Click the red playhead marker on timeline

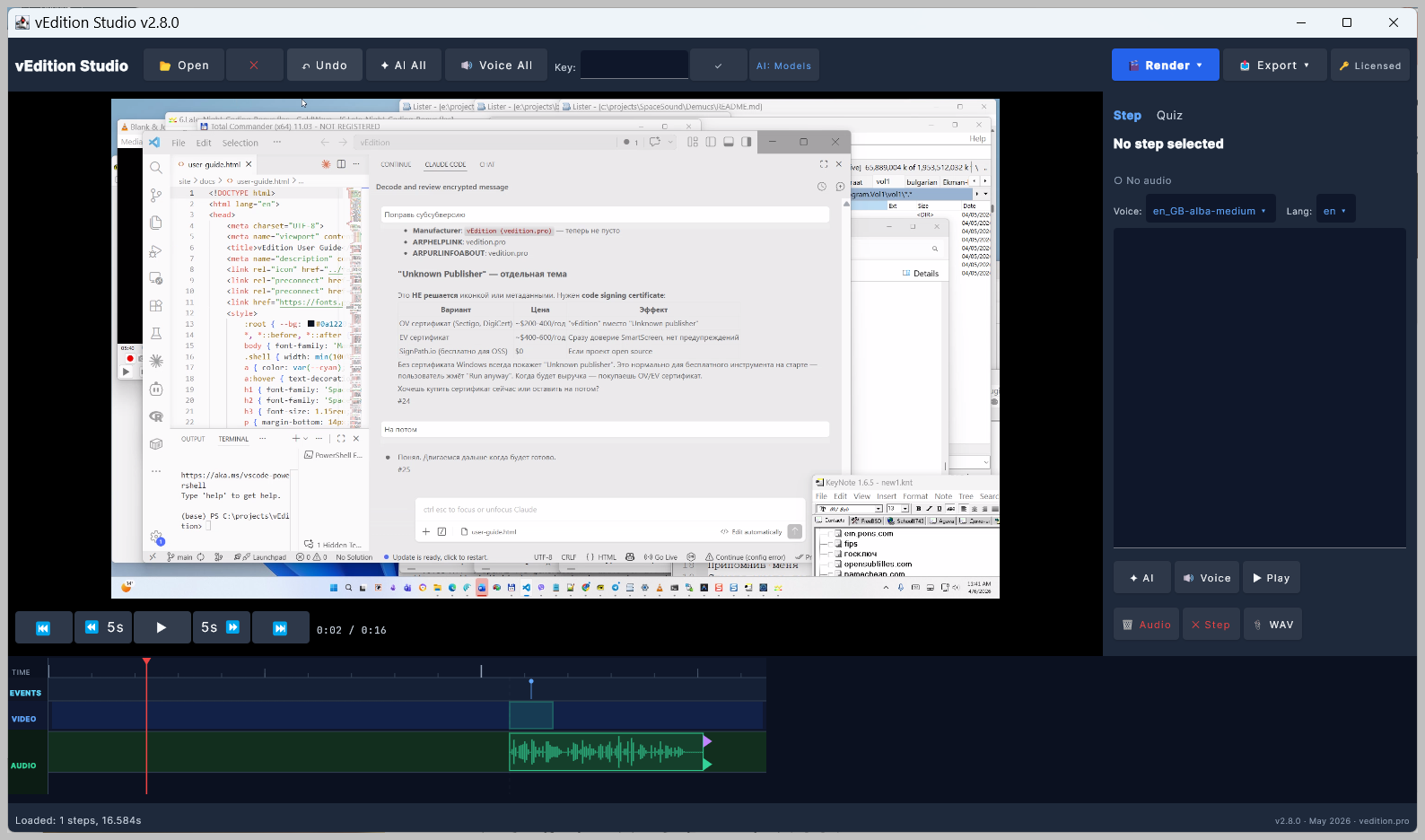[x=146, y=662]
